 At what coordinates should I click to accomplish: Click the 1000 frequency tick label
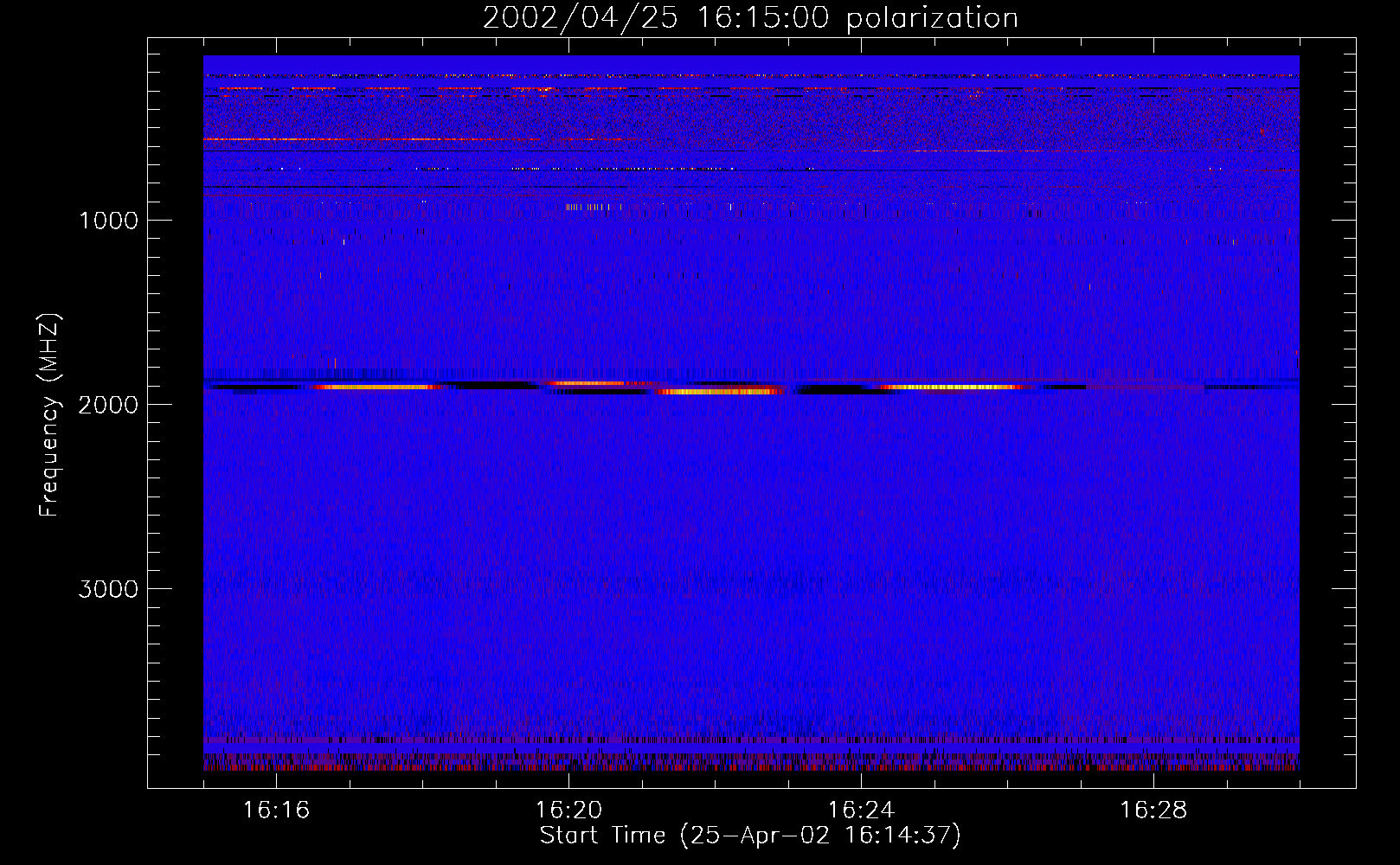[108, 221]
